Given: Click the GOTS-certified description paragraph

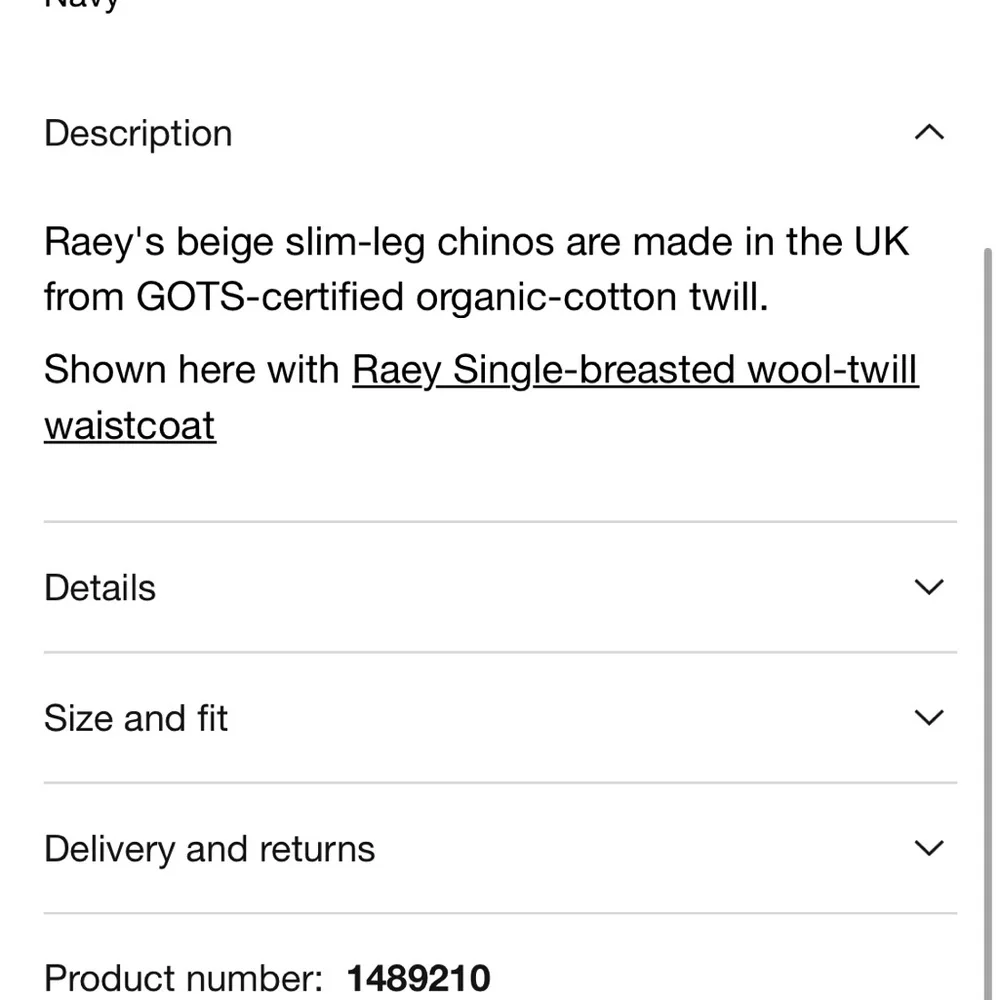Looking at the screenshot, I should [x=476, y=268].
